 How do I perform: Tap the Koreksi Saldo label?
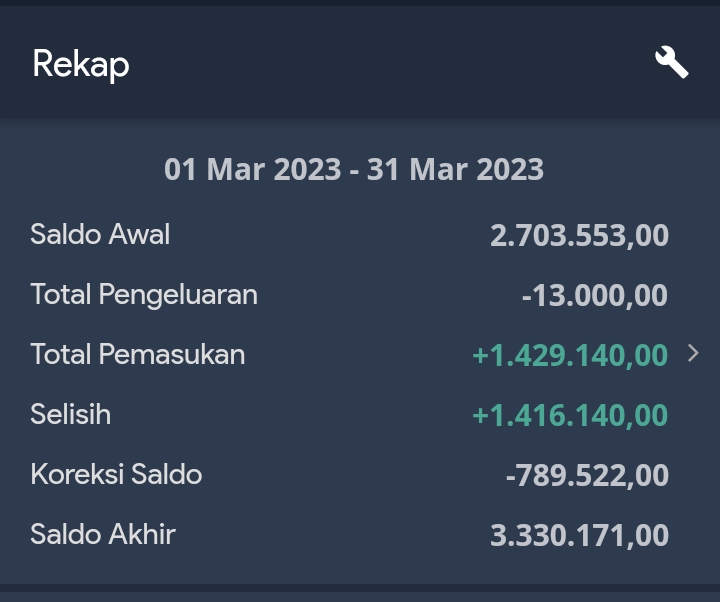click(x=116, y=474)
